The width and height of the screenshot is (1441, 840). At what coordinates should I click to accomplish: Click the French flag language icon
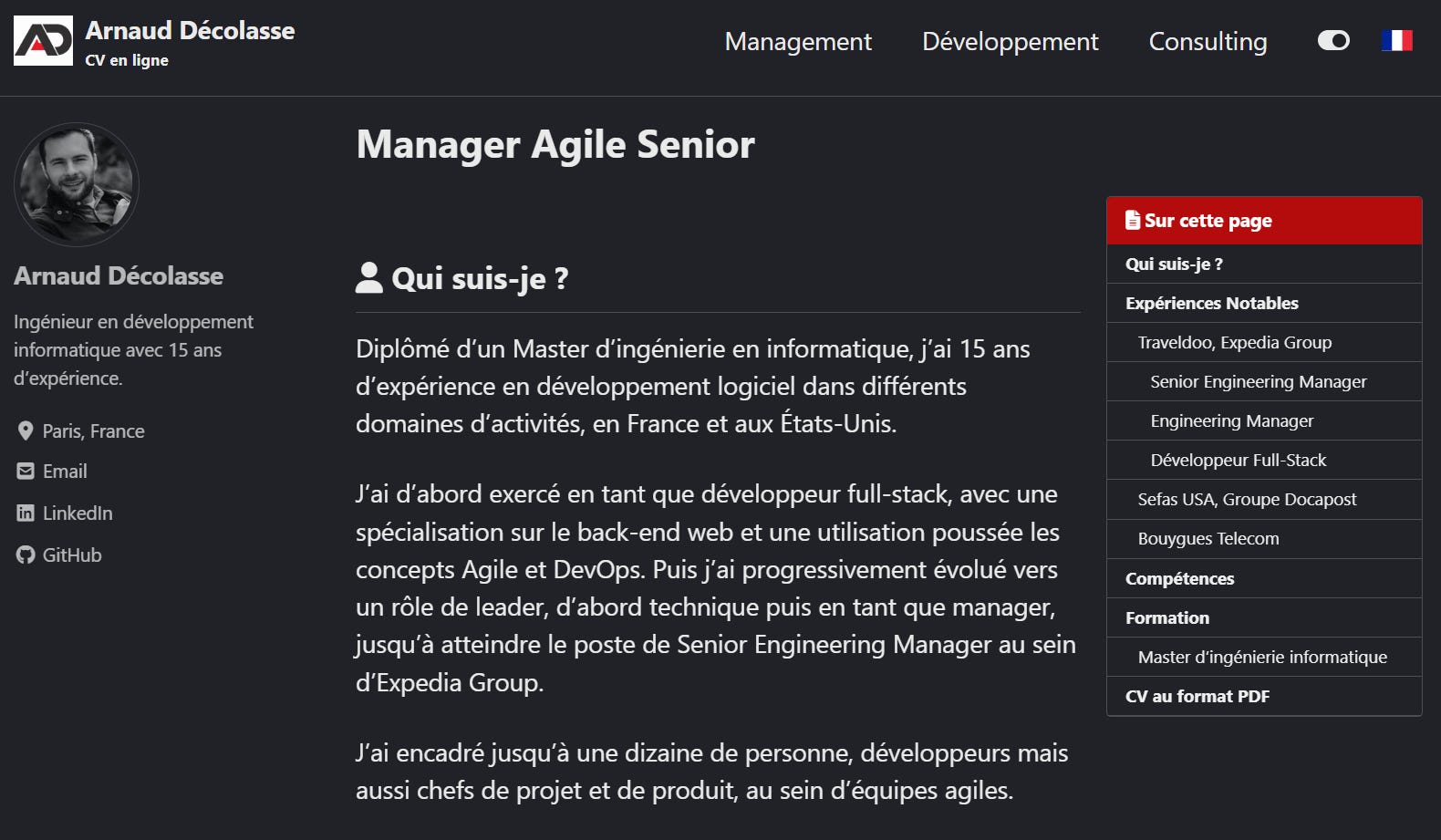pyautogui.click(x=1396, y=40)
